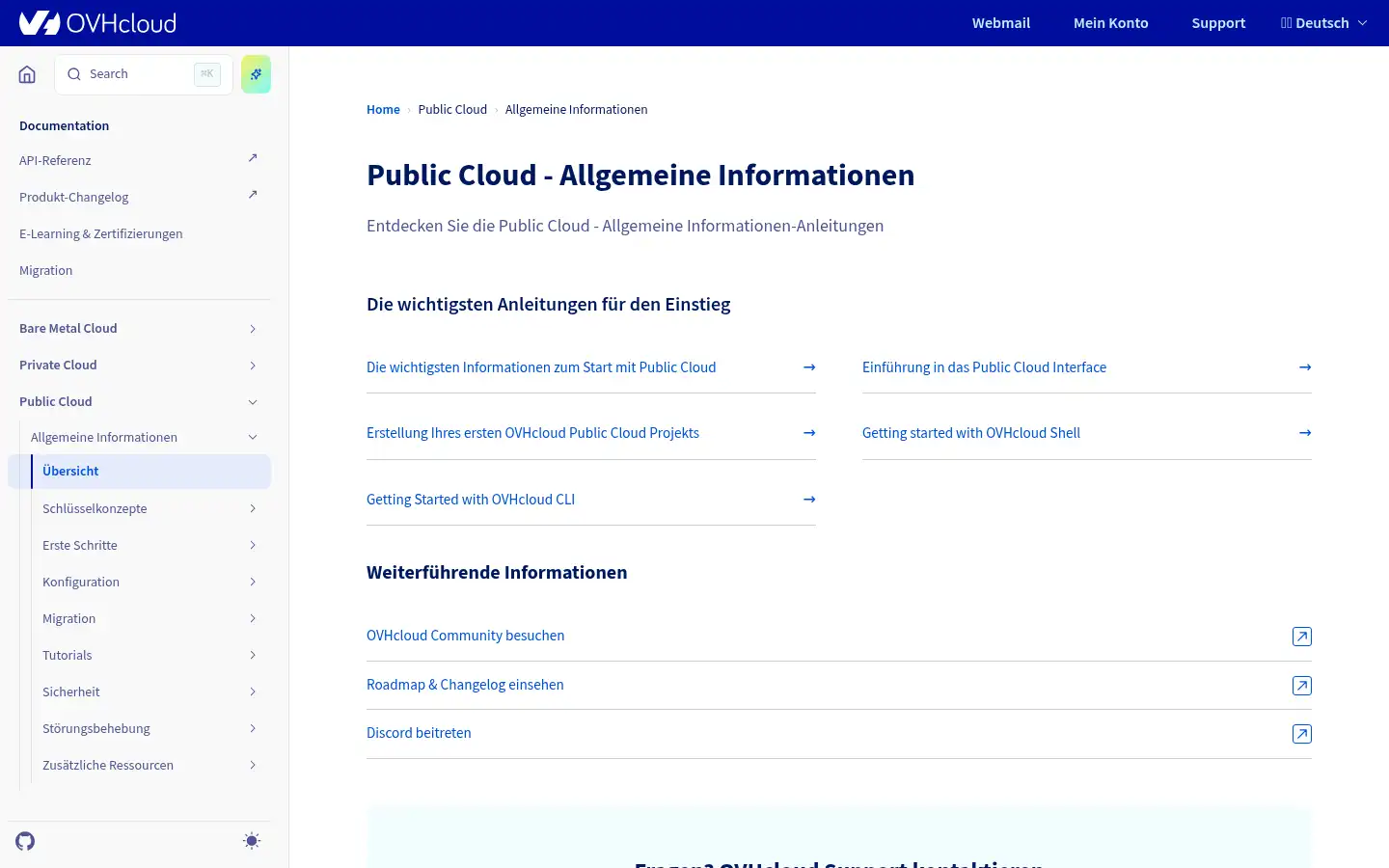
Task: Expand the Bare Metal Cloud section
Action: (x=253, y=329)
